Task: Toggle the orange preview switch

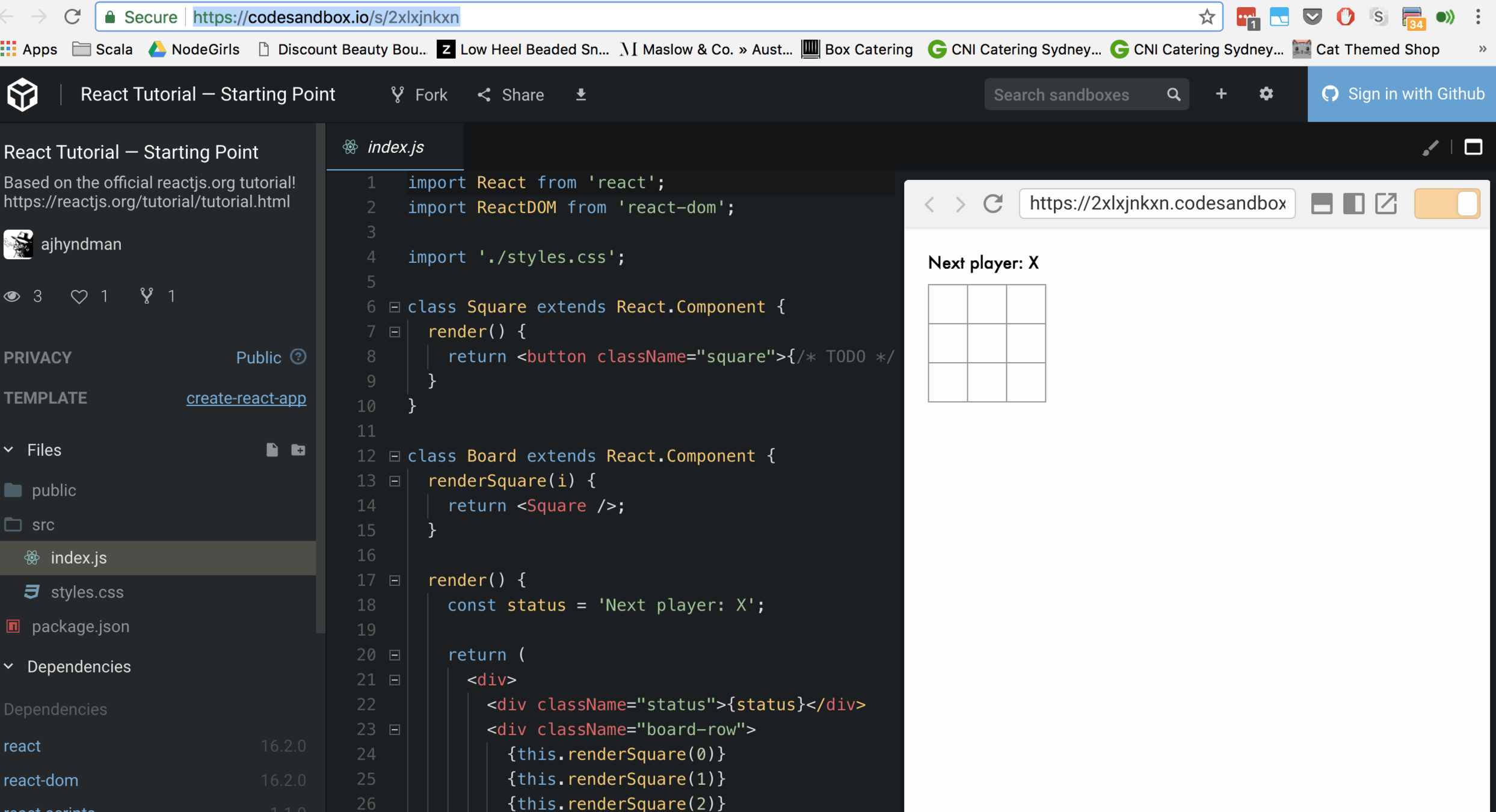Action: [x=1447, y=203]
